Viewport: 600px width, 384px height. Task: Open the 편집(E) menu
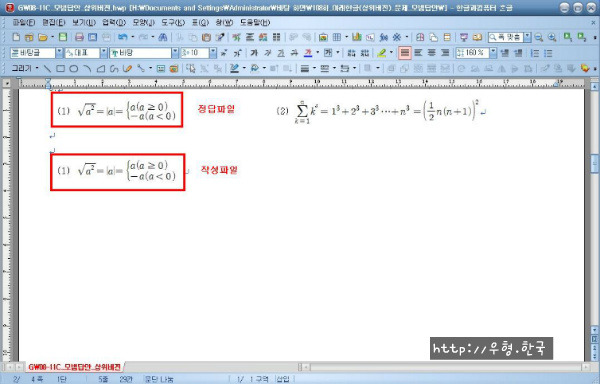coord(54,23)
